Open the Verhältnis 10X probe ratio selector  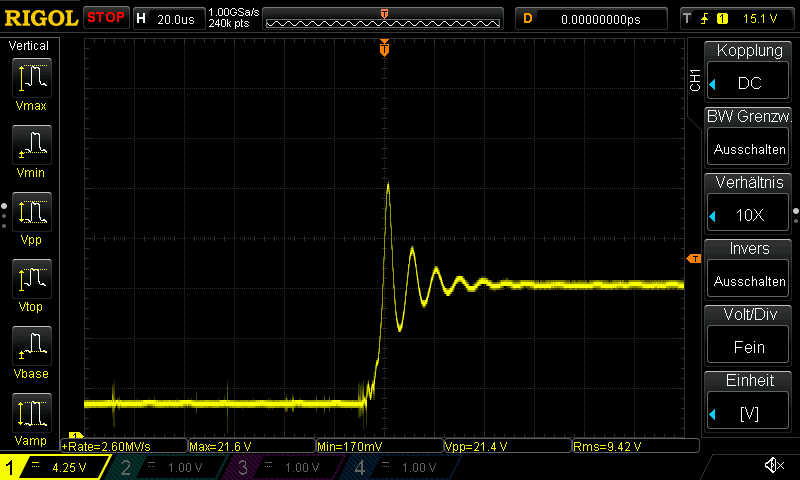point(749,203)
